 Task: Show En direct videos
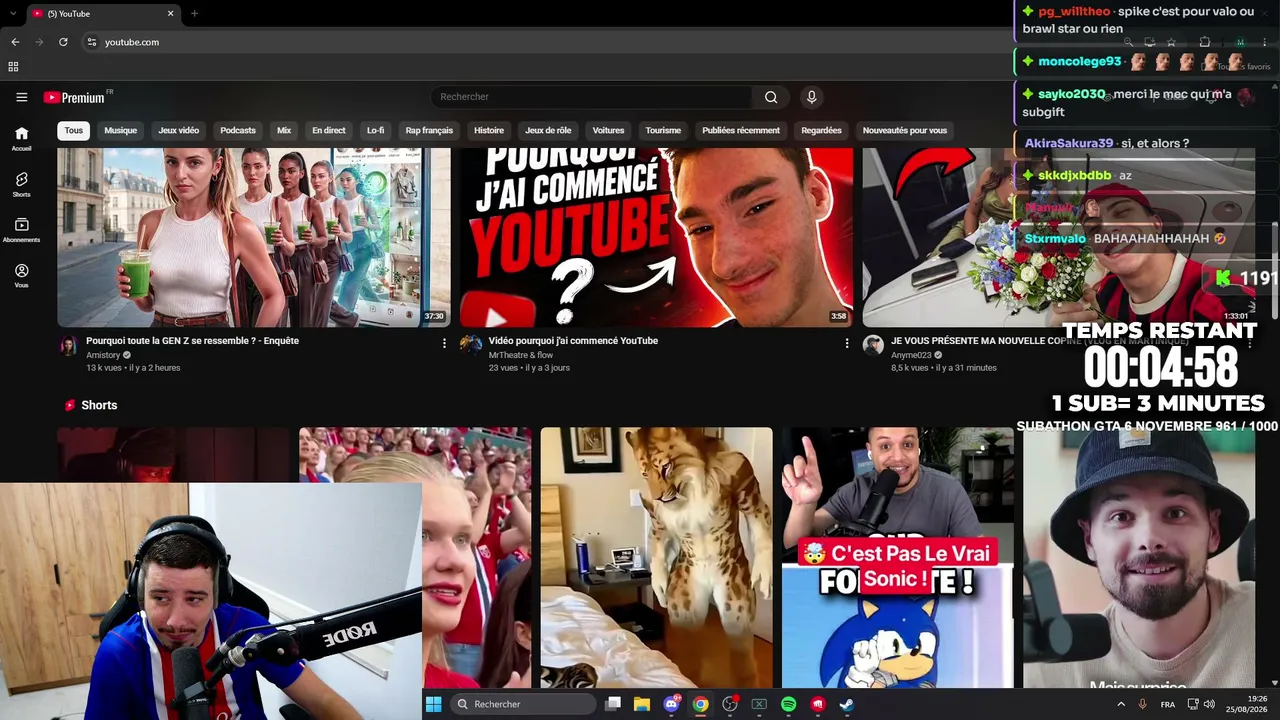pos(329,130)
